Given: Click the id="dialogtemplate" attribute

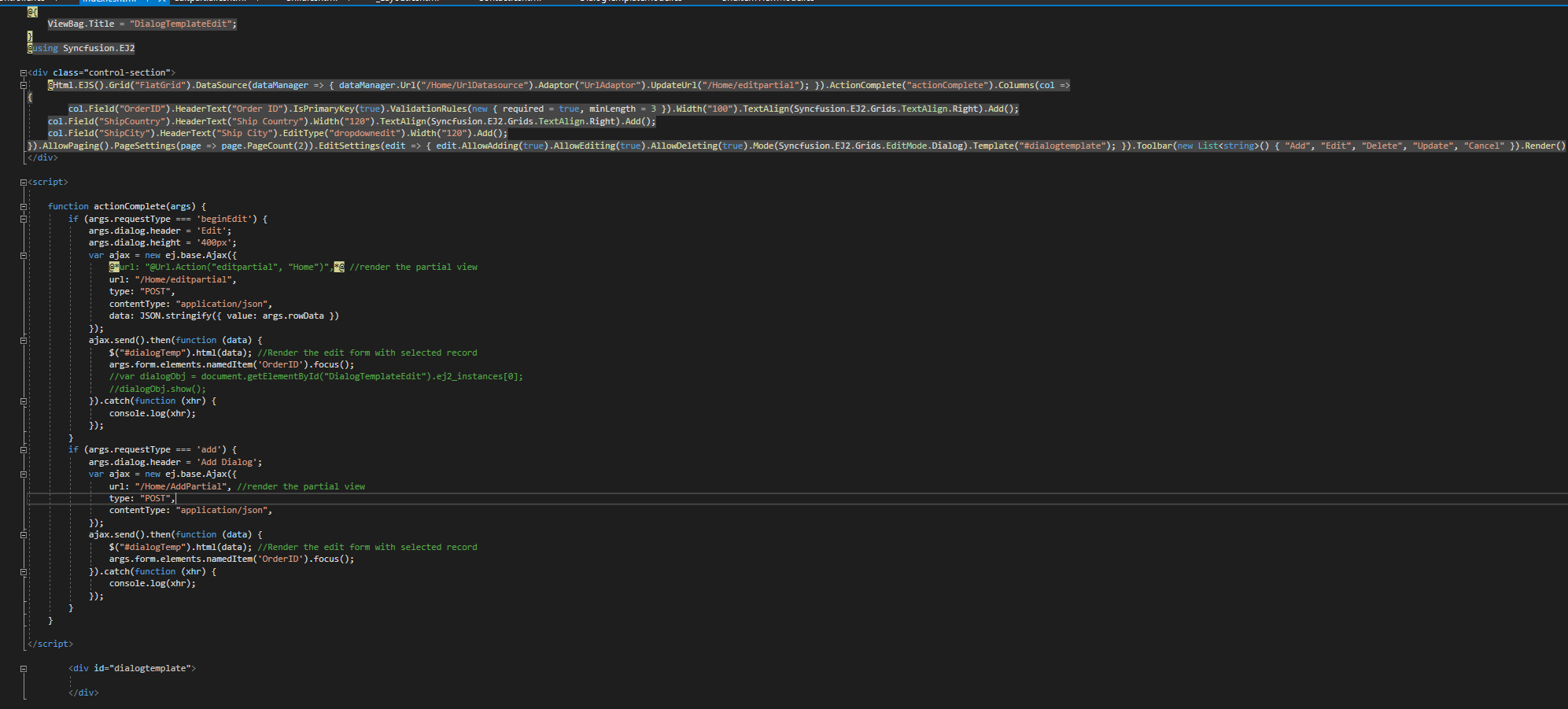Looking at the screenshot, I should (x=142, y=668).
